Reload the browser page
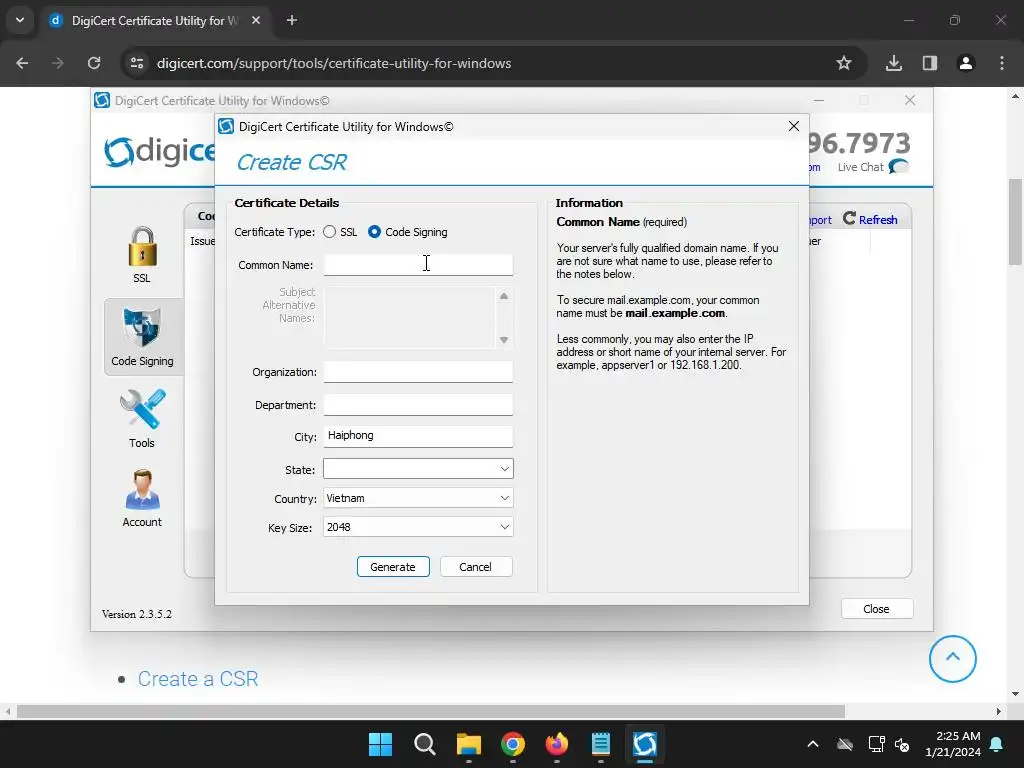Image resolution: width=1024 pixels, height=768 pixels. (x=94, y=63)
